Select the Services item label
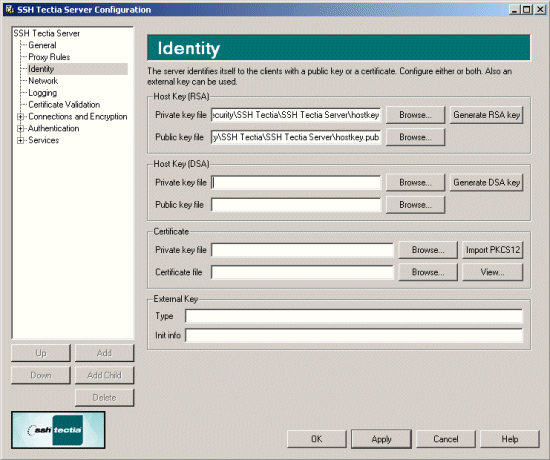The width and height of the screenshot is (550, 460). [x=43, y=140]
